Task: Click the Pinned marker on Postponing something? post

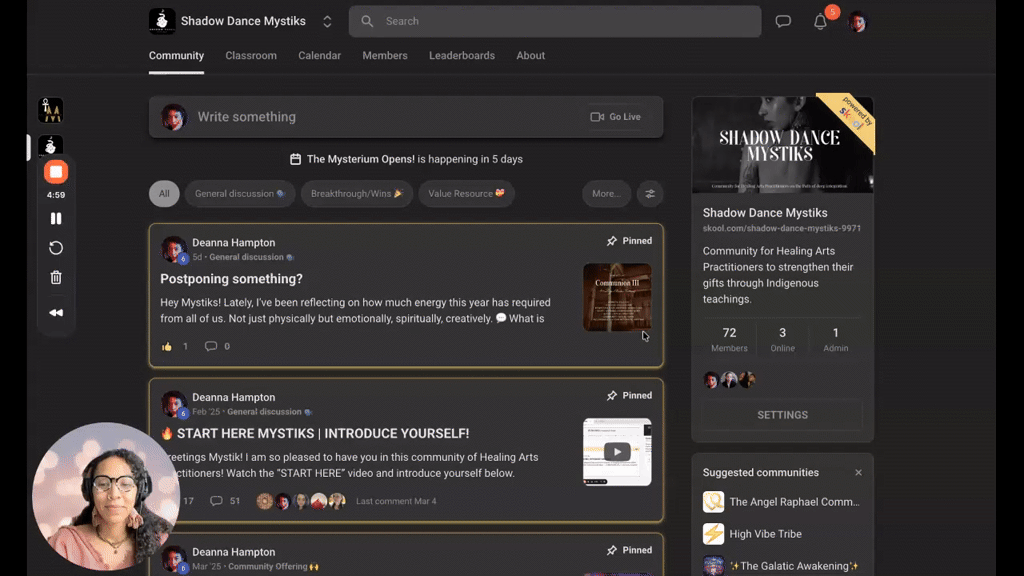Action: click(629, 241)
